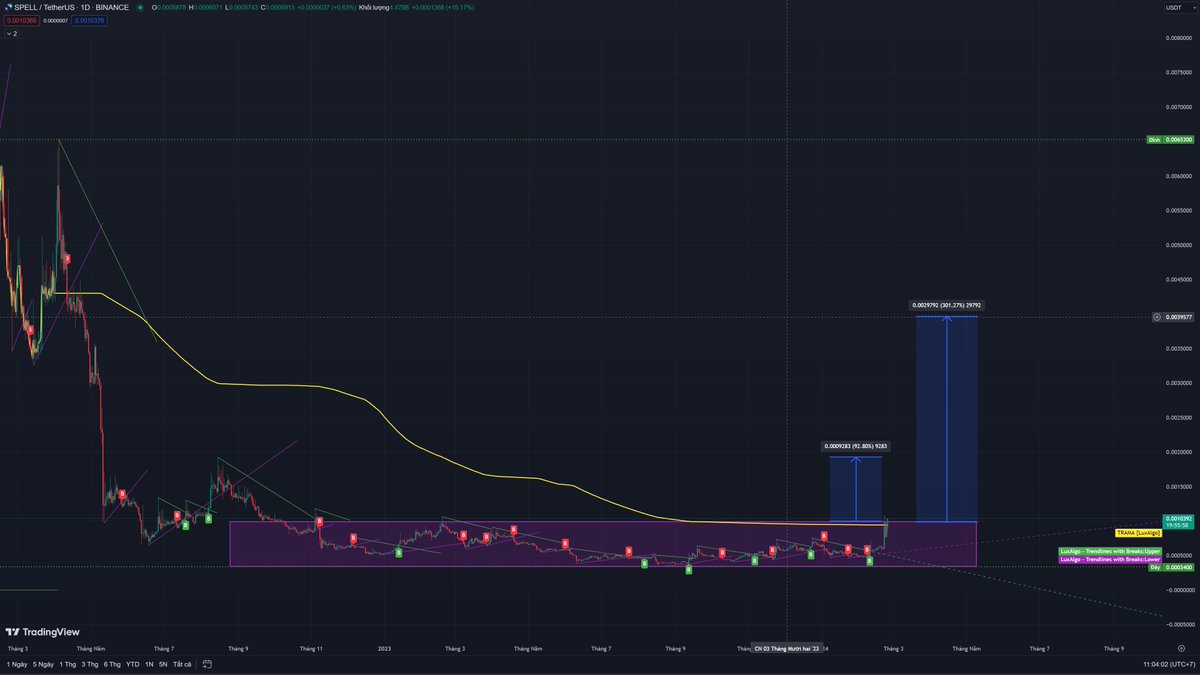Click the Đáy 0.0003400 low price label

click(x=1171, y=567)
